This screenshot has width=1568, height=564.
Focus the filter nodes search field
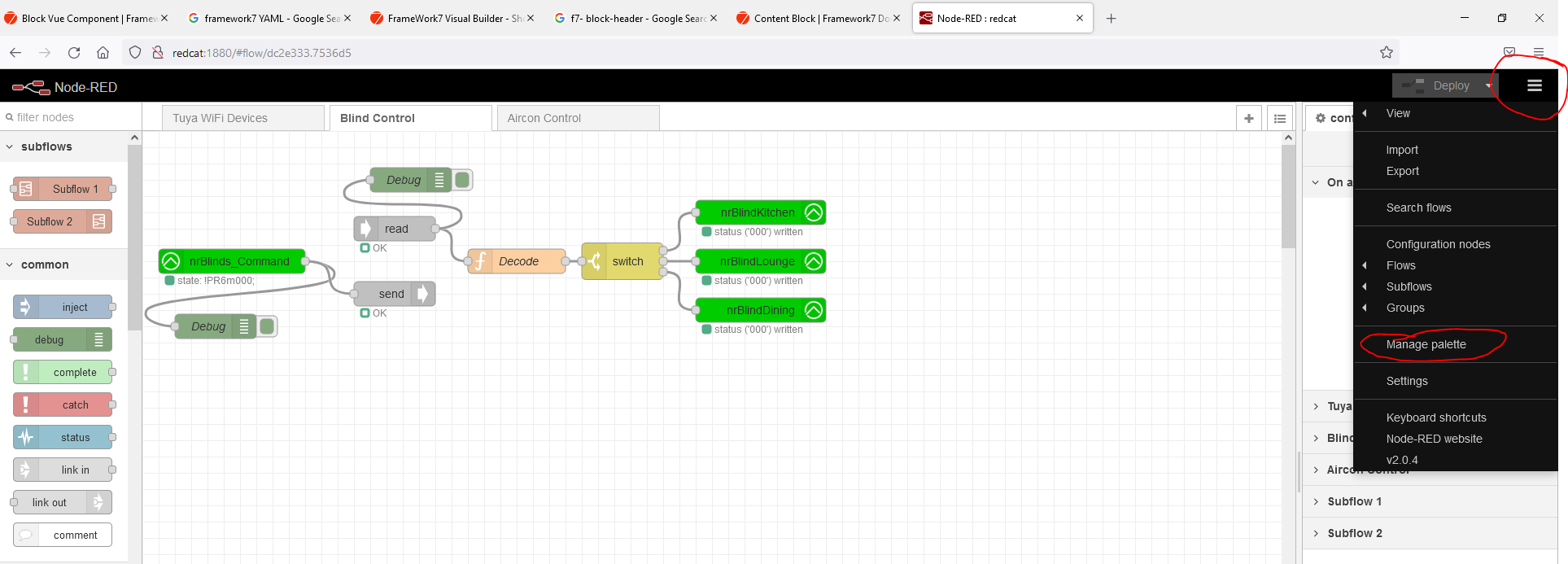[70, 117]
